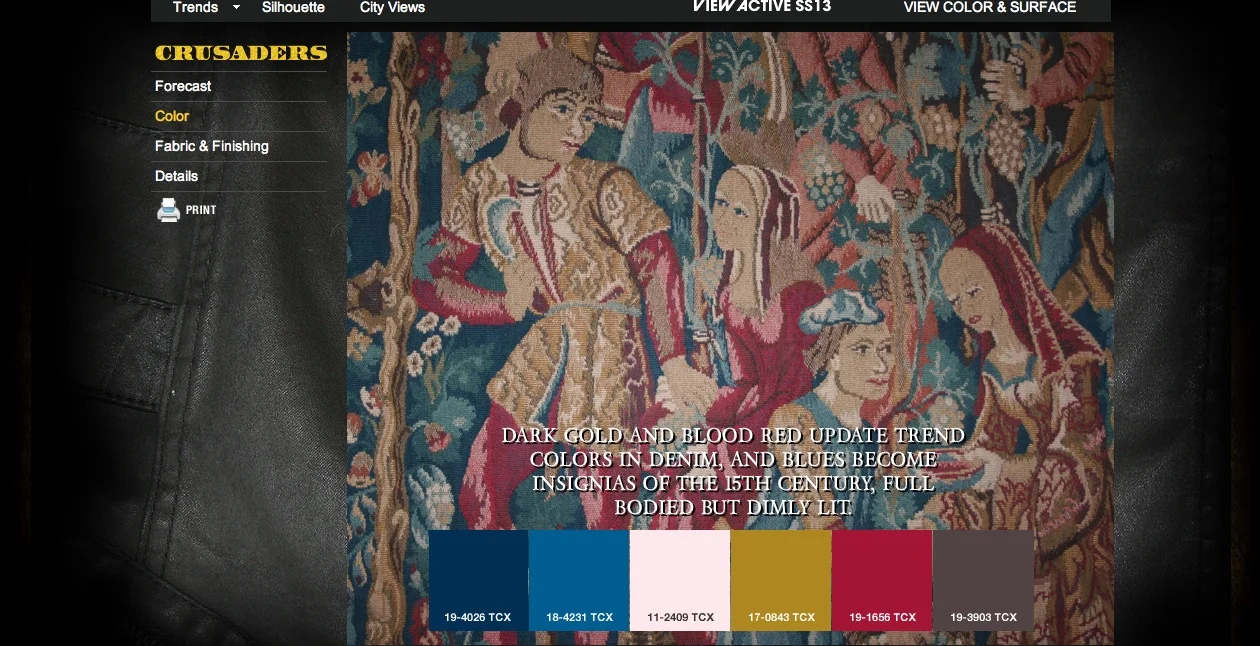Select the blue swatch 18-4231 TCX

click(x=579, y=581)
